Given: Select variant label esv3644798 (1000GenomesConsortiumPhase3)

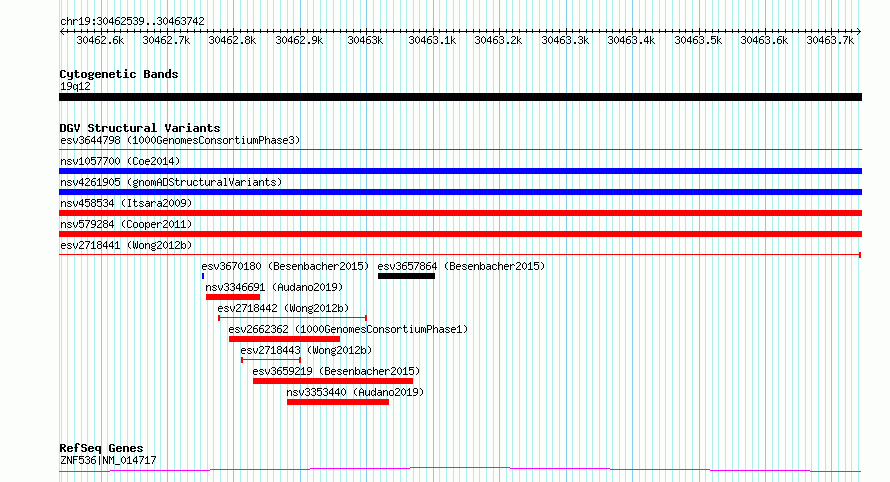Looking at the screenshot, I should pyautogui.click(x=180, y=140).
